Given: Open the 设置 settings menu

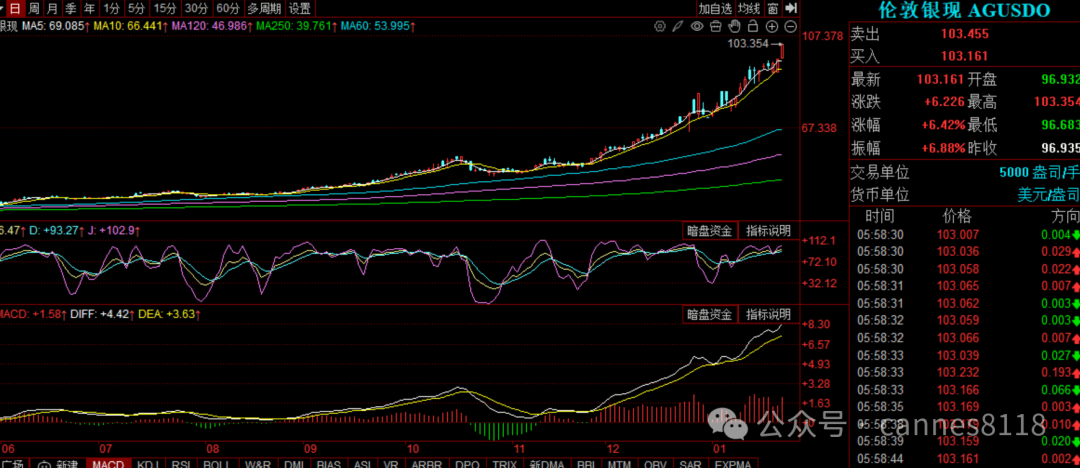Looking at the screenshot, I should point(300,8).
